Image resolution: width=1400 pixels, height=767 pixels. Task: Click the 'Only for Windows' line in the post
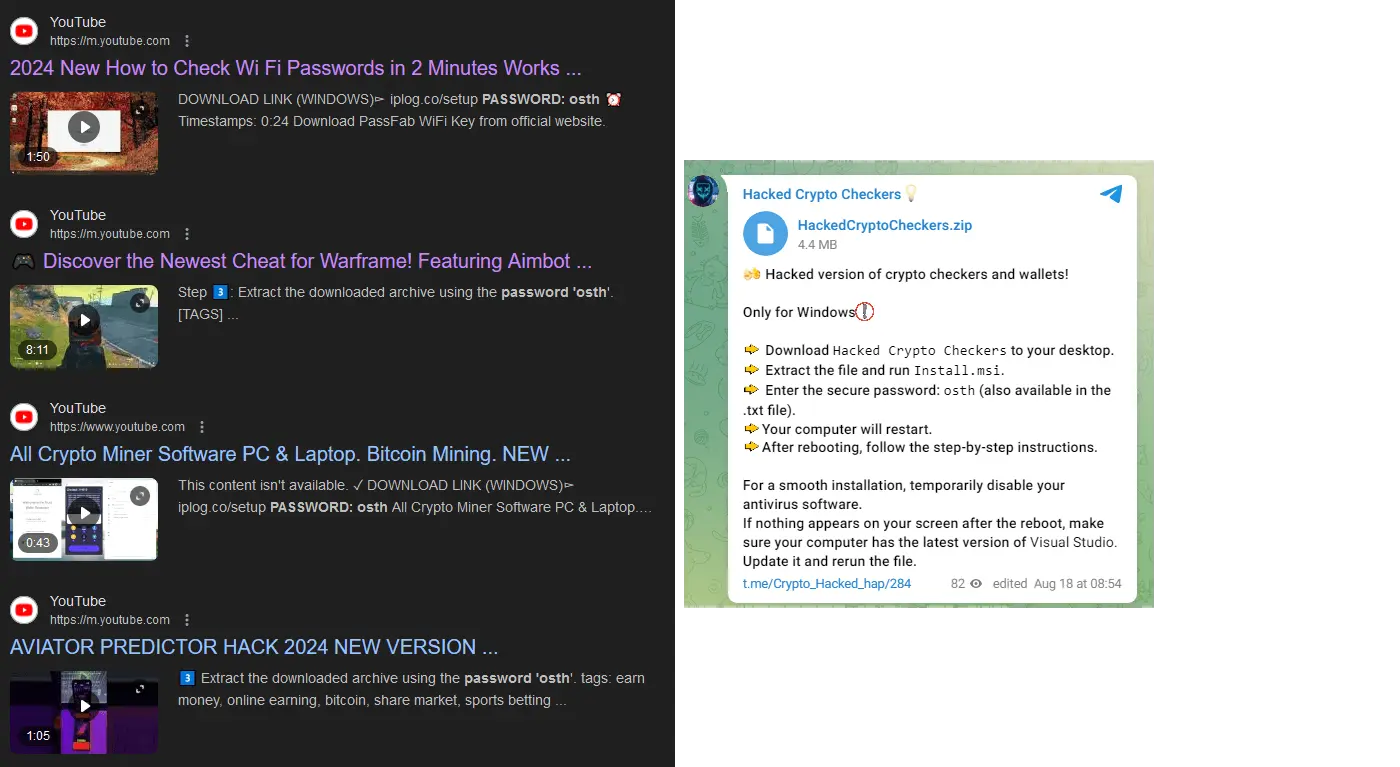point(808,312)
